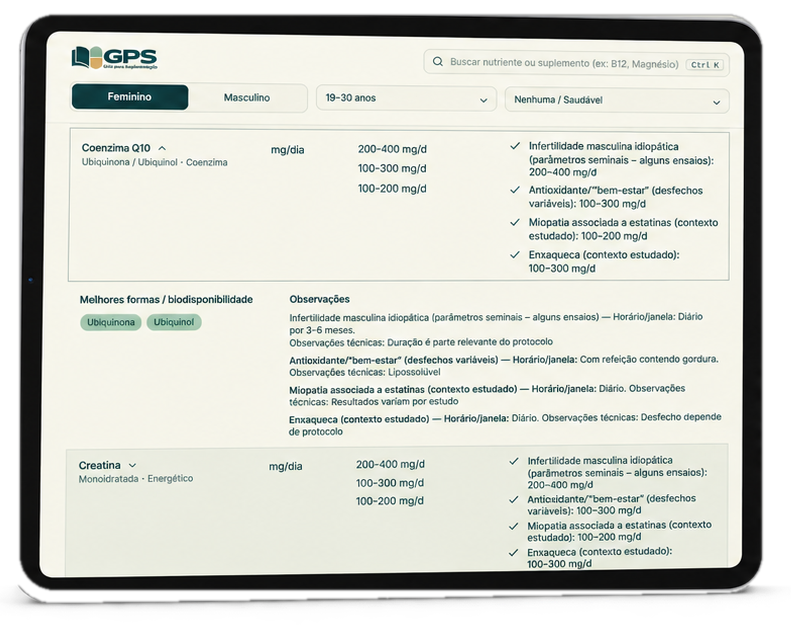
Task: Open the Nenhuma / Saudável condition dropdown
Action: (616, 100)
